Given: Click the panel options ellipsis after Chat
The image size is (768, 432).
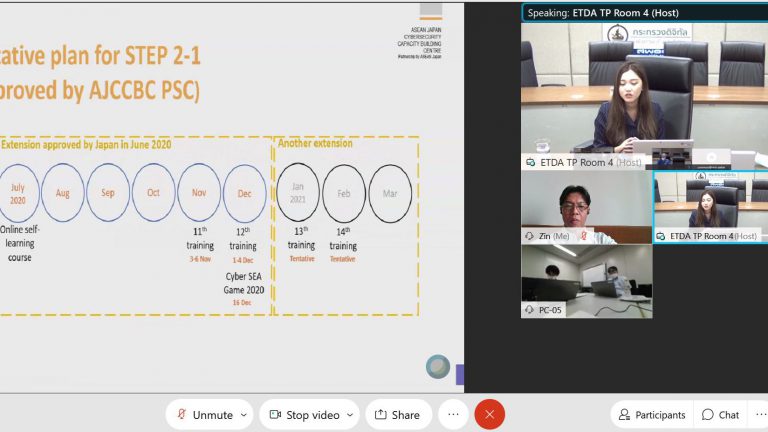Looking at the screenshot, I should tap(761, 415).
